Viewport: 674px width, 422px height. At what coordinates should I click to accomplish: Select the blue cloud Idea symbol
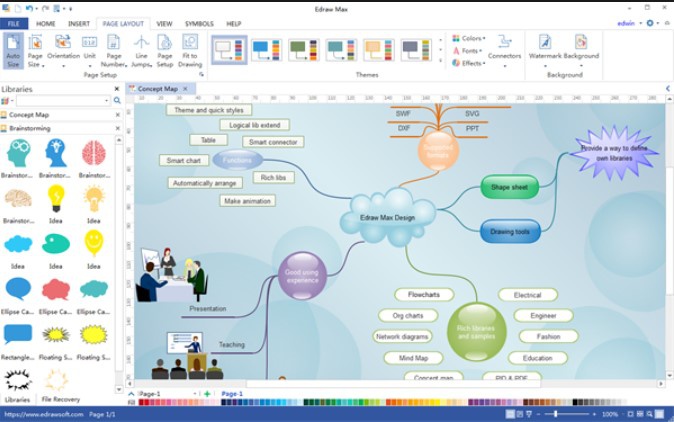click(x=18, y=244)
